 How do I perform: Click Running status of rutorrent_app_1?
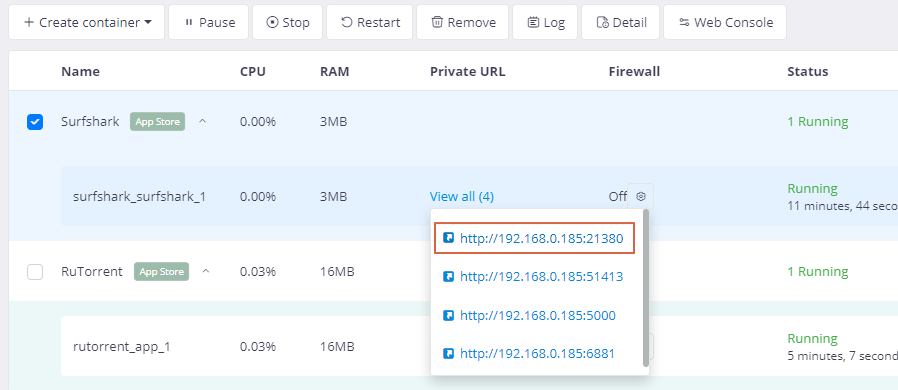tap(812, 338)
